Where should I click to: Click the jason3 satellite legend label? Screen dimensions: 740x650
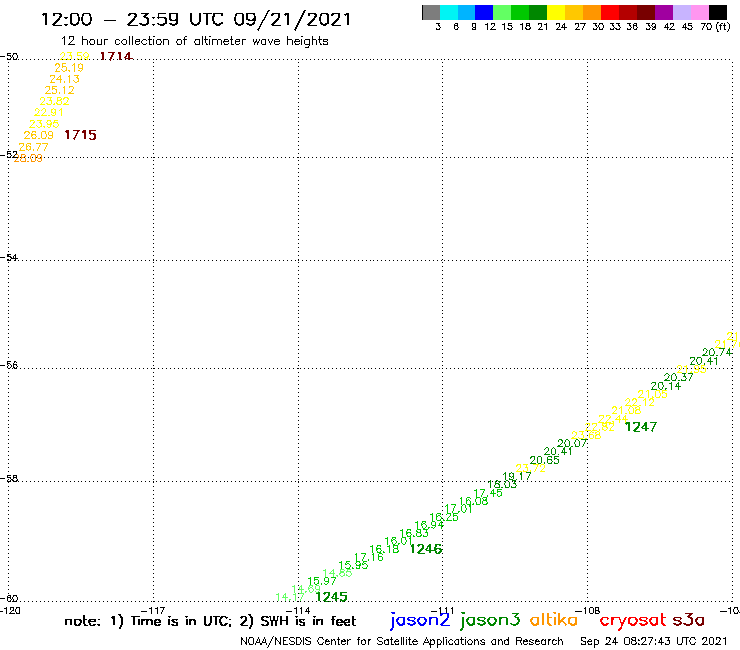[490, 620]
